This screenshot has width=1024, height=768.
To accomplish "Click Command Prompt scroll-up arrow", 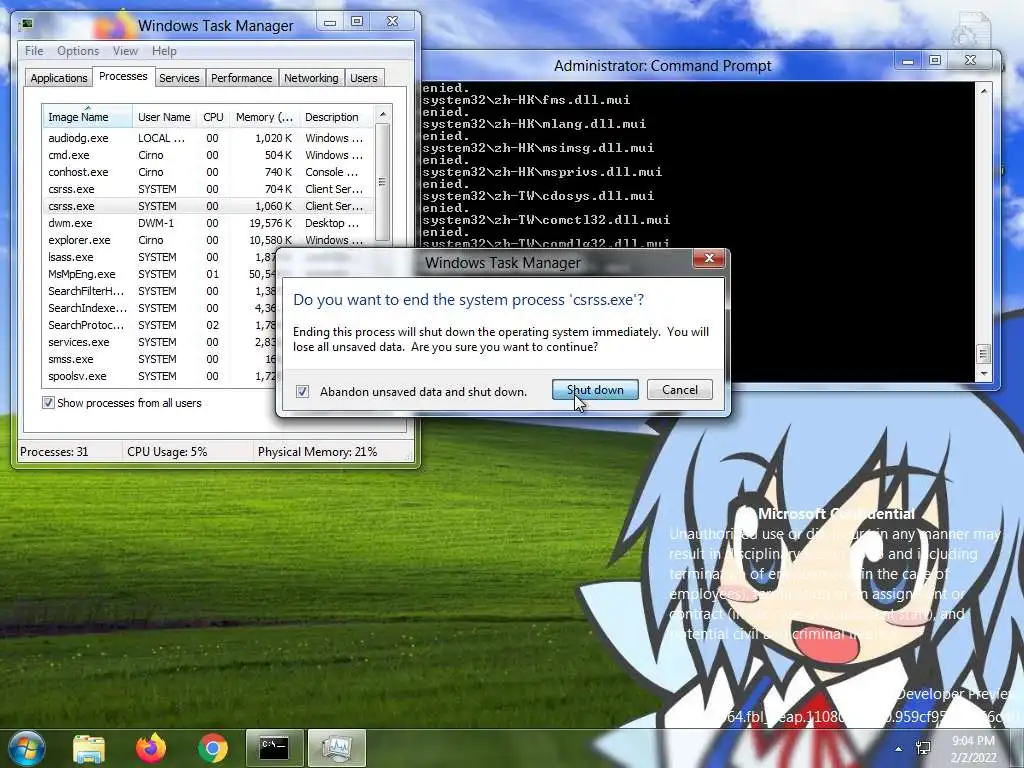I will tap(984, 91).
